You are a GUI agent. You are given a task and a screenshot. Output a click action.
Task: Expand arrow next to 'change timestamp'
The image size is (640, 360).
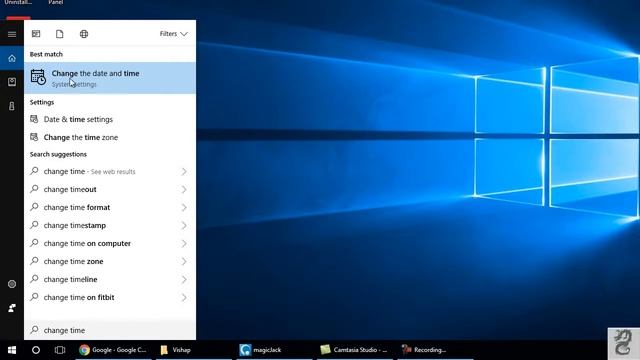point(184,225)
